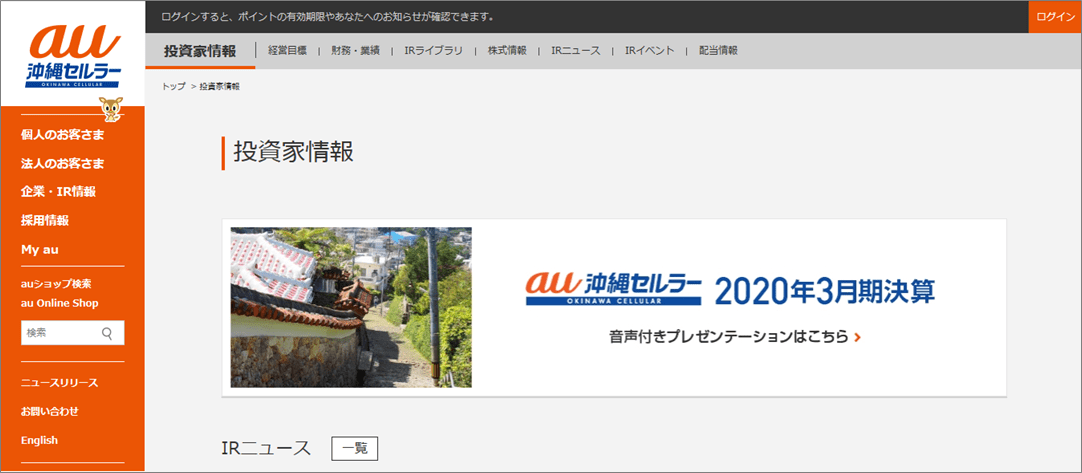Click the 投資家情報 page heading
Screen dimensions: 1082x473
pos(294,152)
